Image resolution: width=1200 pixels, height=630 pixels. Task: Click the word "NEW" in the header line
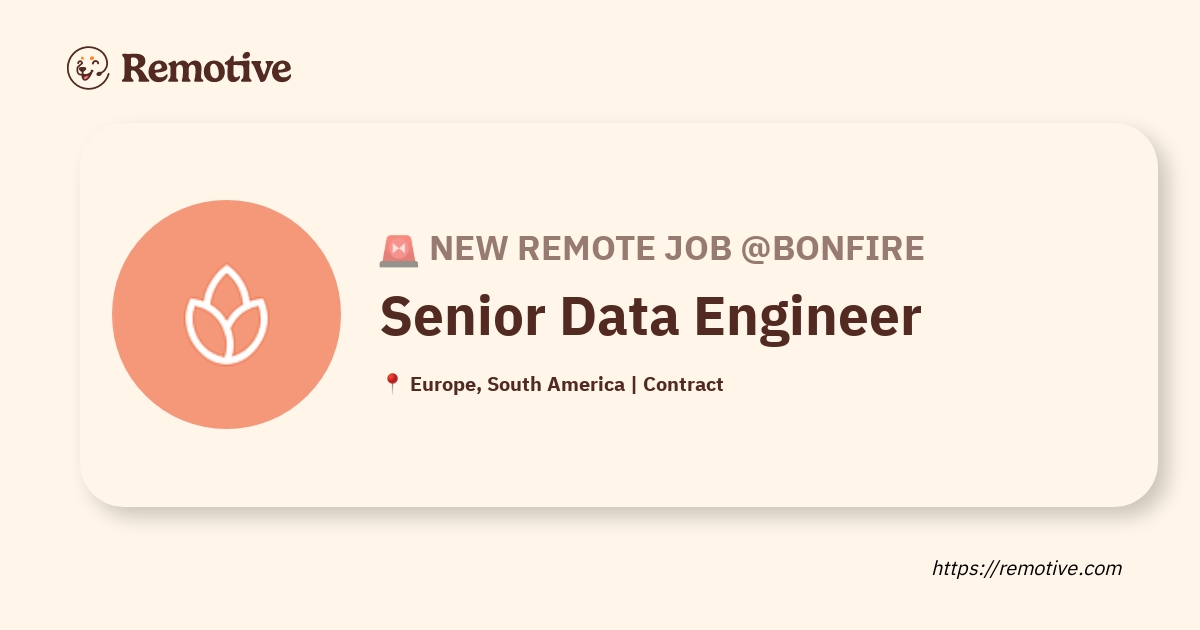(468, 249)
